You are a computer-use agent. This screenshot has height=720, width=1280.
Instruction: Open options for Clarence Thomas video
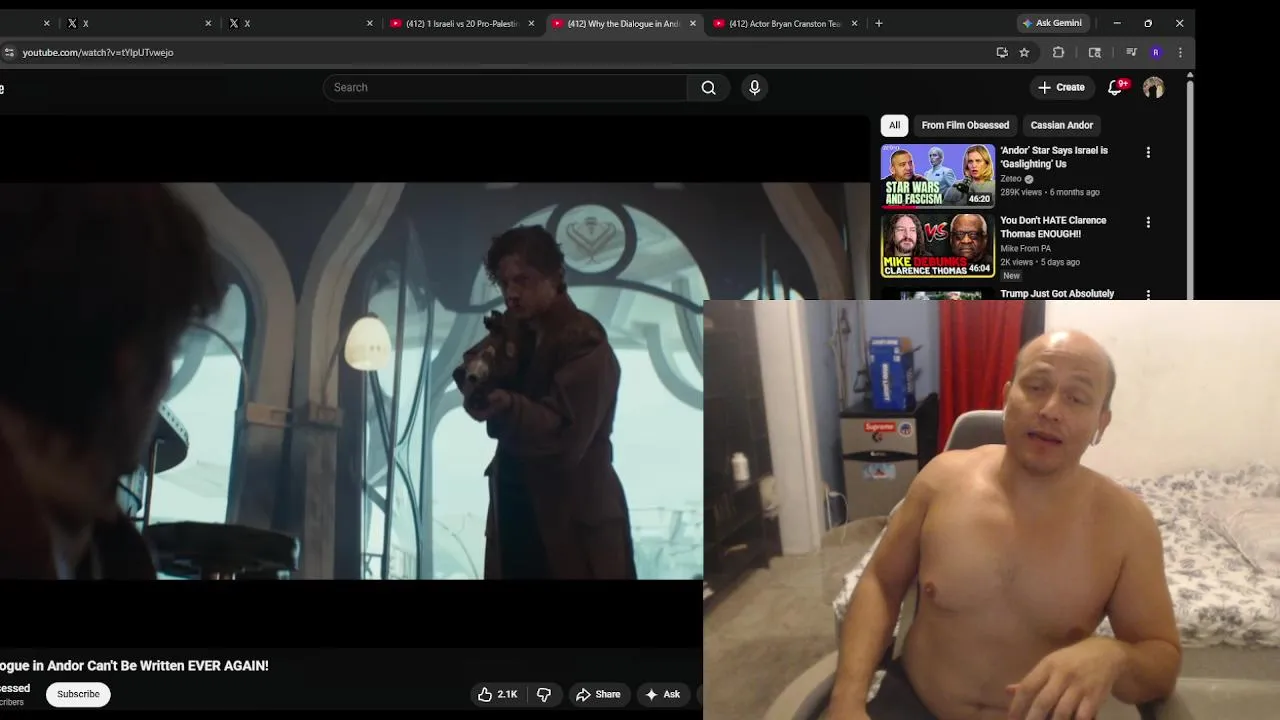click(1148, 222)
